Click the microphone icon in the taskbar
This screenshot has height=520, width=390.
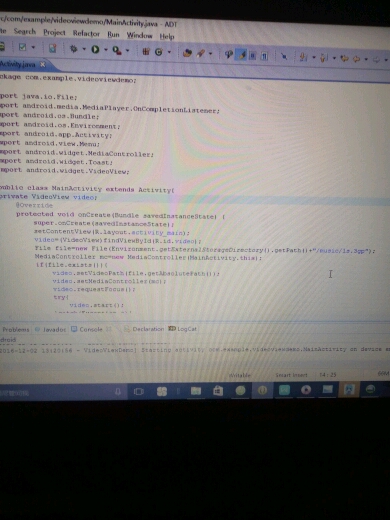(118, 391)
